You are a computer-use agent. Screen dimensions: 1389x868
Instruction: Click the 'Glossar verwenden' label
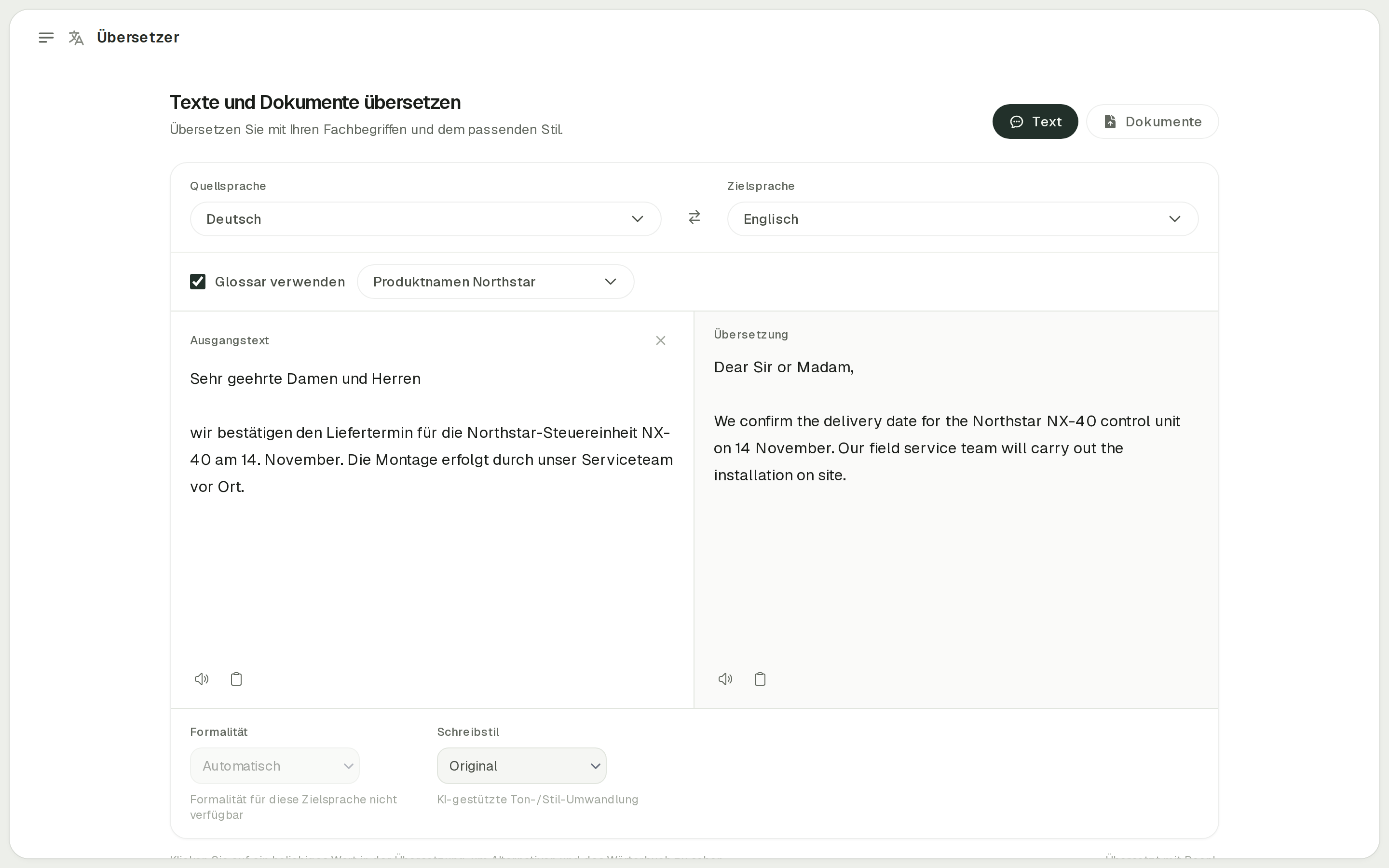[280, 282]
